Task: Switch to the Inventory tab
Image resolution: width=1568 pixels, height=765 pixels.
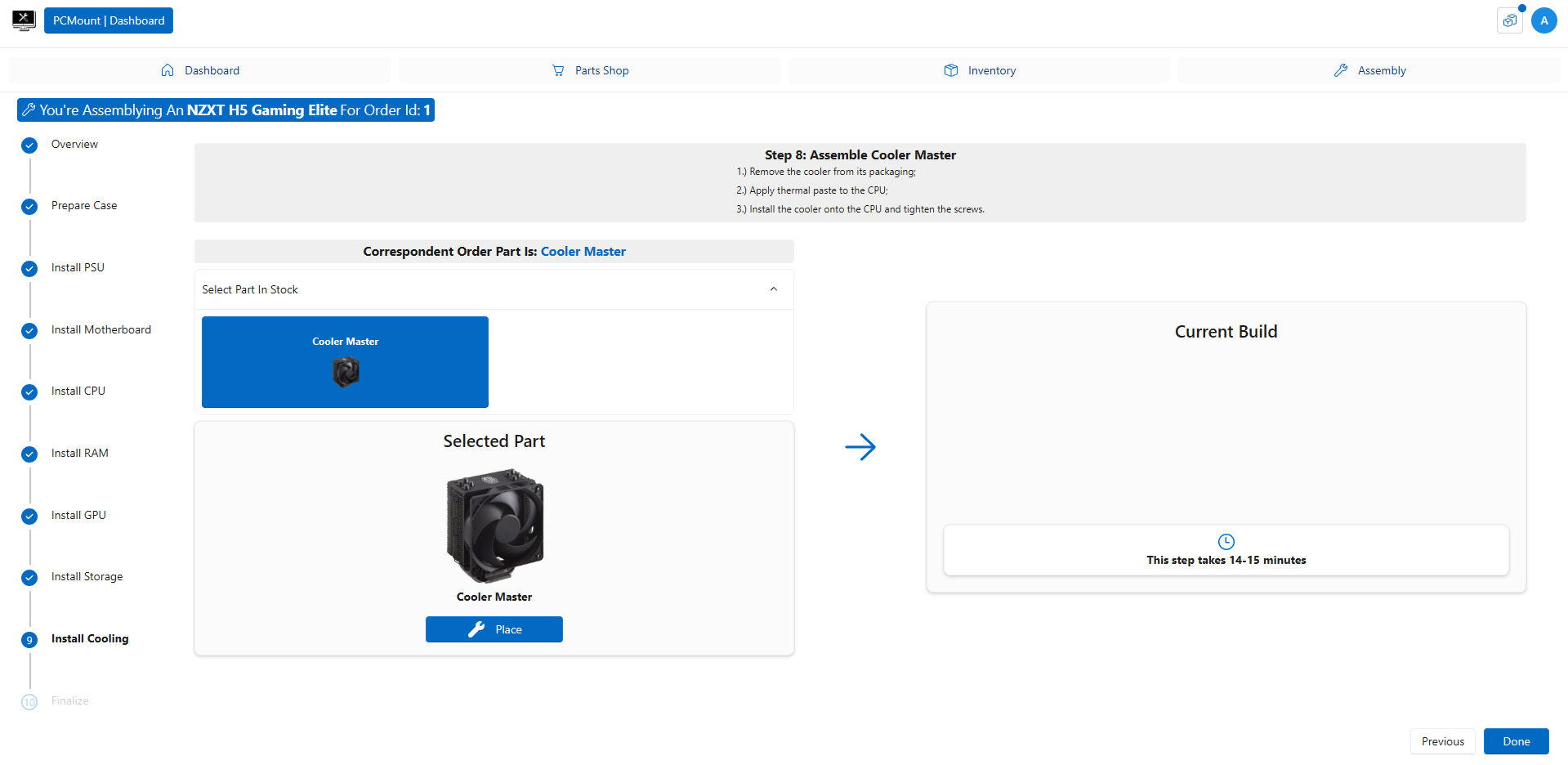Action: click(979, 70)
